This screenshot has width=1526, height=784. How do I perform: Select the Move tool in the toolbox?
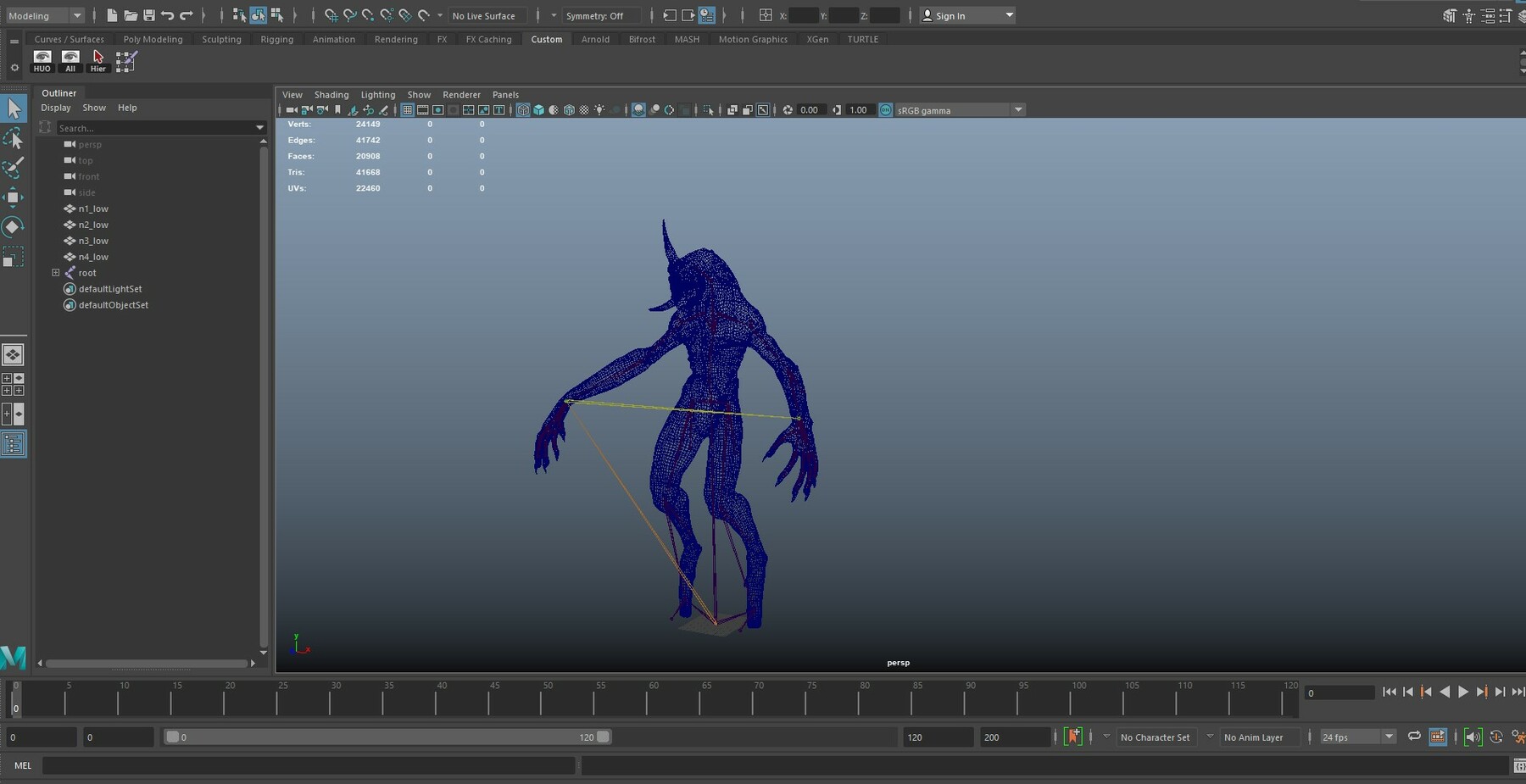13,197
